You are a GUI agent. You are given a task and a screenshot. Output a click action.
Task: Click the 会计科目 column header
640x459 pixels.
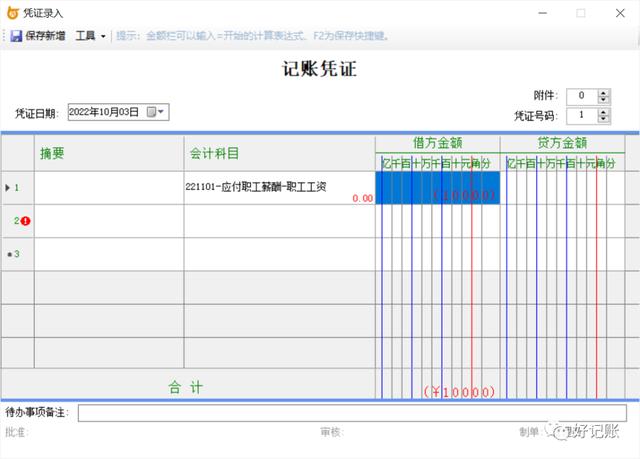280,153
